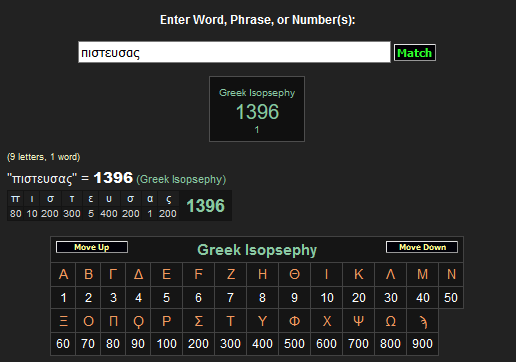Click the Greek Isopsephy cipher table title
Image resolution: width=516 pixels, height=362 pixels.
coord(257,250)
